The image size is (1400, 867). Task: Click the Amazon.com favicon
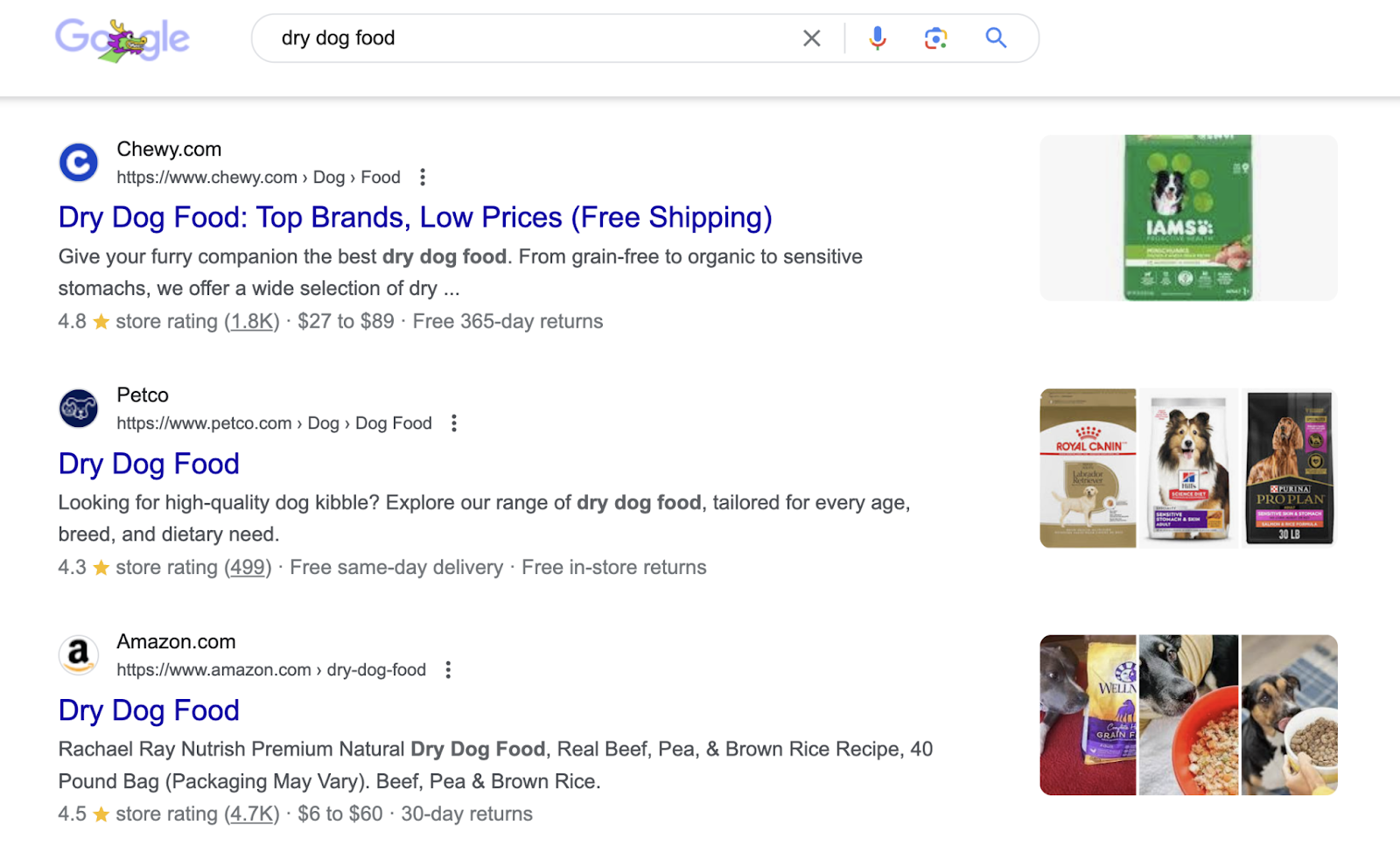coord(78,654)
